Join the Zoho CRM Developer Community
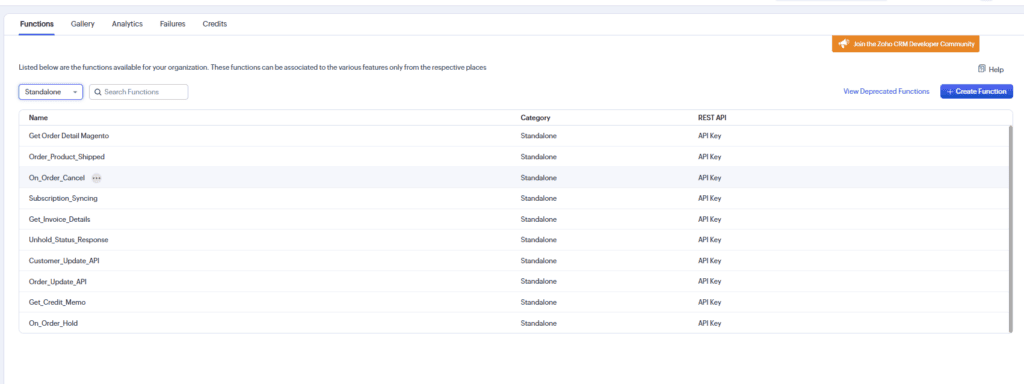The width and height of the screenshot is (1024, 384). tap(906, 44)
